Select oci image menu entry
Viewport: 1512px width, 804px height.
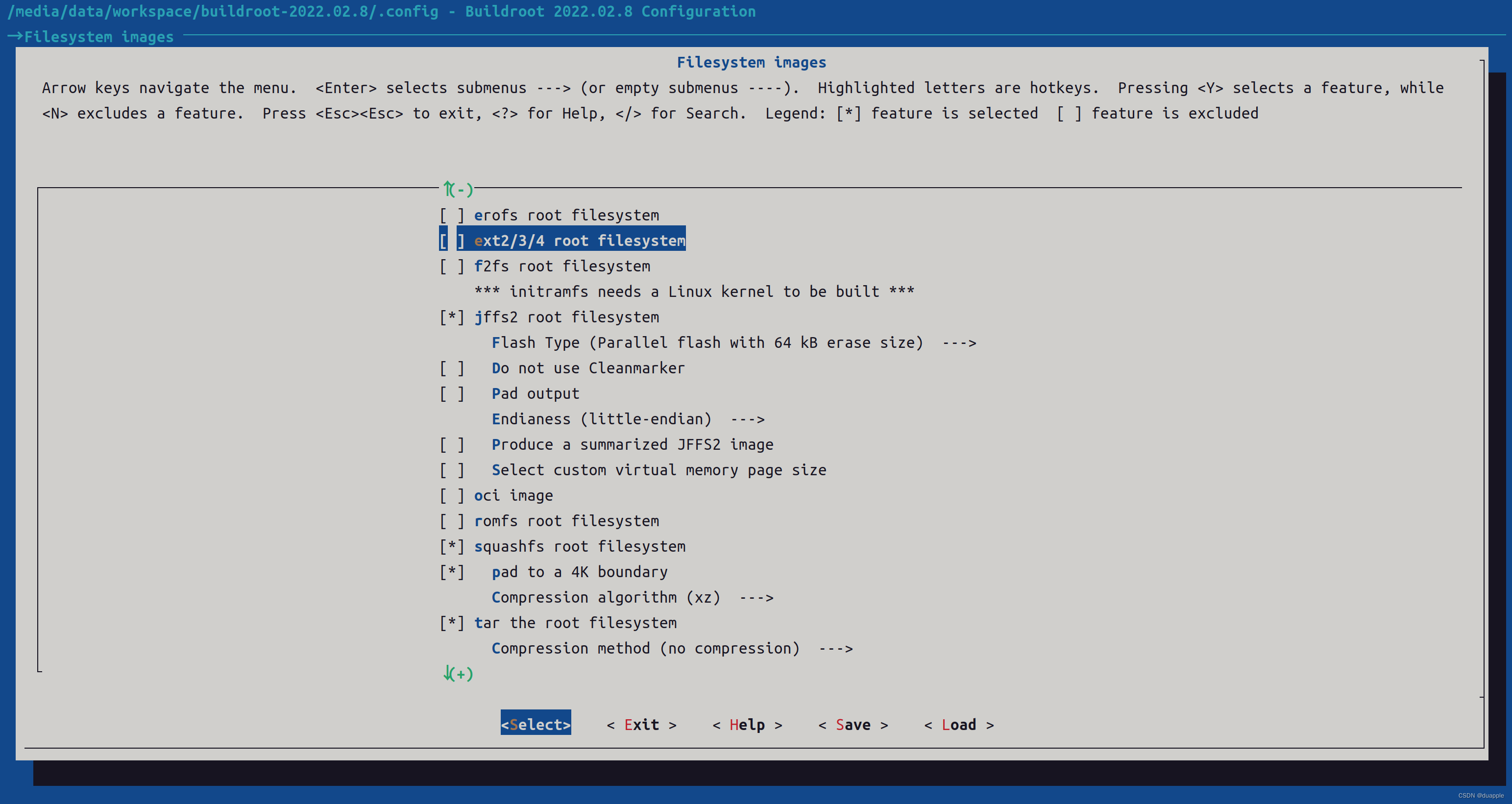pyautogui.click(x=513, y=496)
